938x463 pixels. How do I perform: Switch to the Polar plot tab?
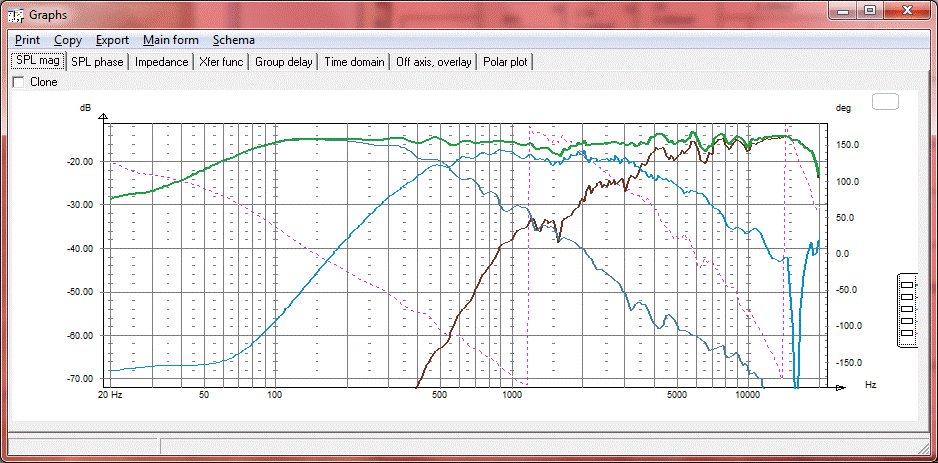(505, 62)
